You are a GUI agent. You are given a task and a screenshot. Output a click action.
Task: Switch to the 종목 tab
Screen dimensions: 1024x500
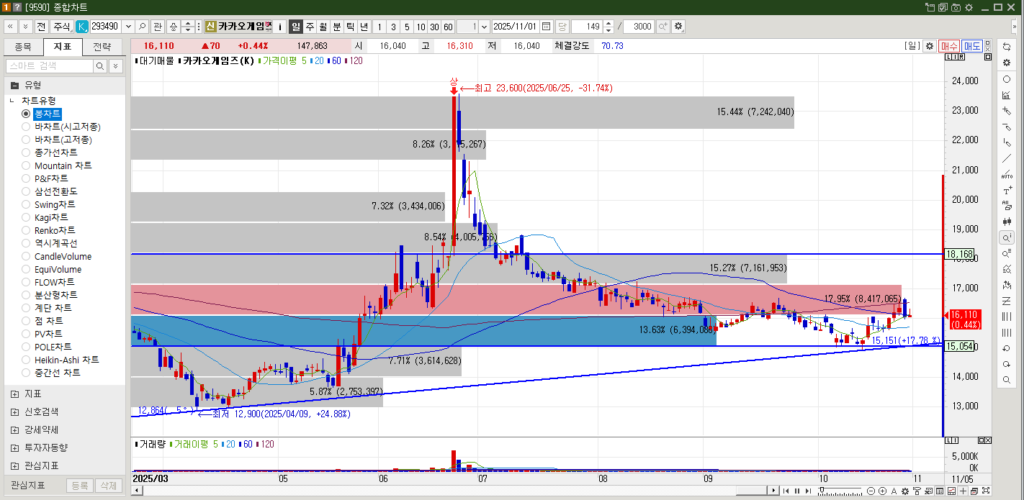(22, 47)
